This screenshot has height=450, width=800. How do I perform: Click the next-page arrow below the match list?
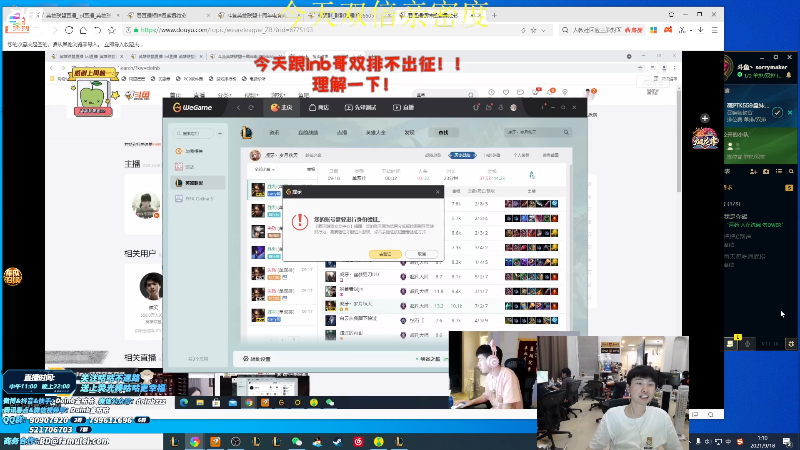(294, 339)
